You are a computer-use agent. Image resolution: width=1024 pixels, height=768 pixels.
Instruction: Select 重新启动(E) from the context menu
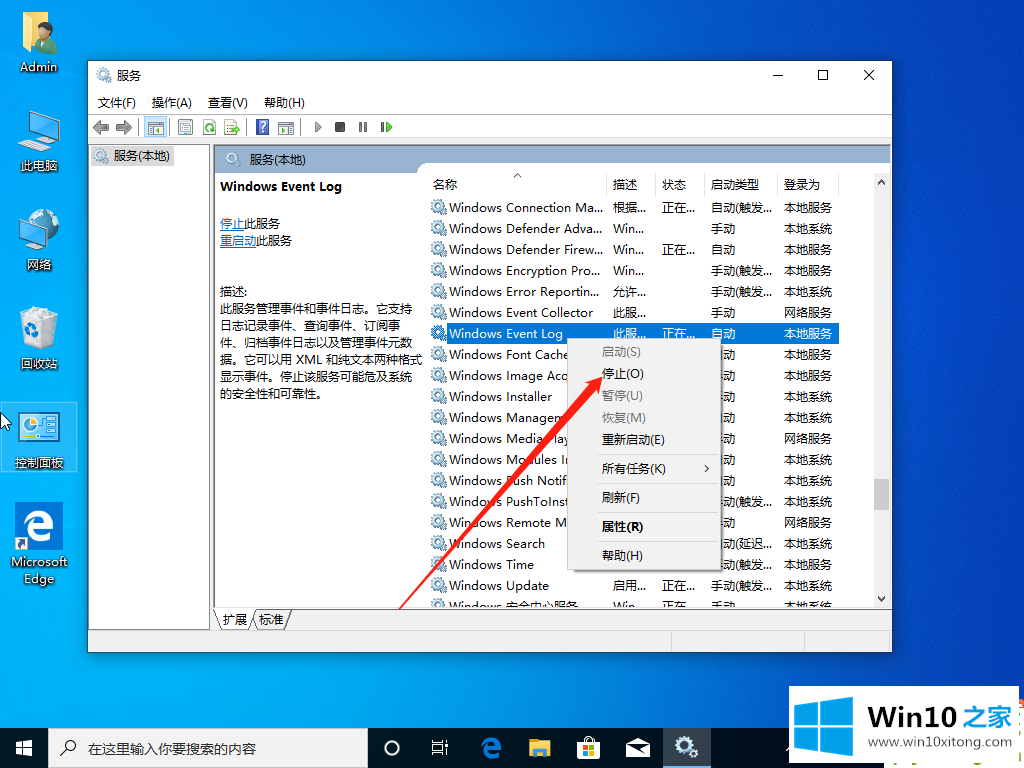[x=632, y=440]
